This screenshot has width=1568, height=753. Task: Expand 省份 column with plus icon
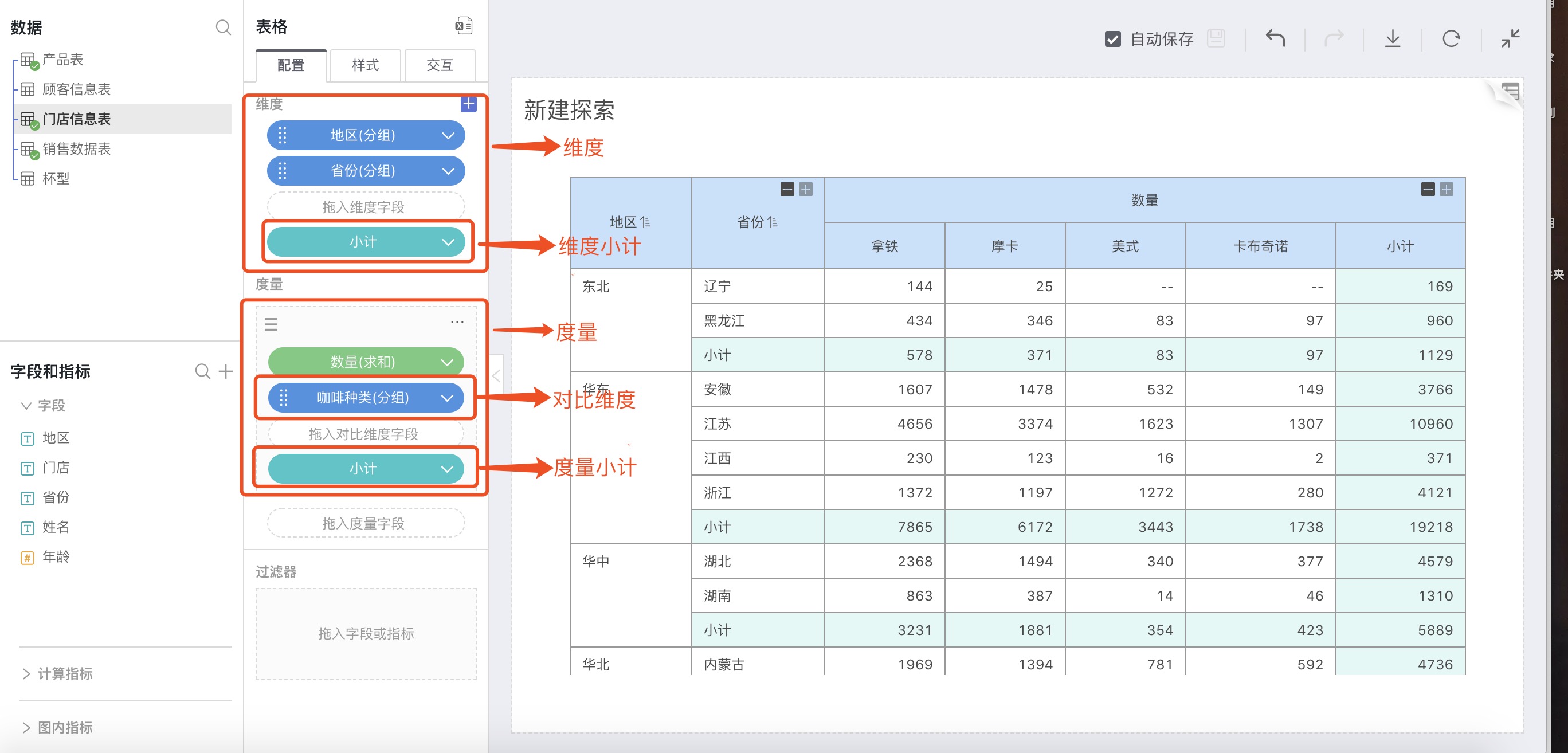click(x=805, y=189)
